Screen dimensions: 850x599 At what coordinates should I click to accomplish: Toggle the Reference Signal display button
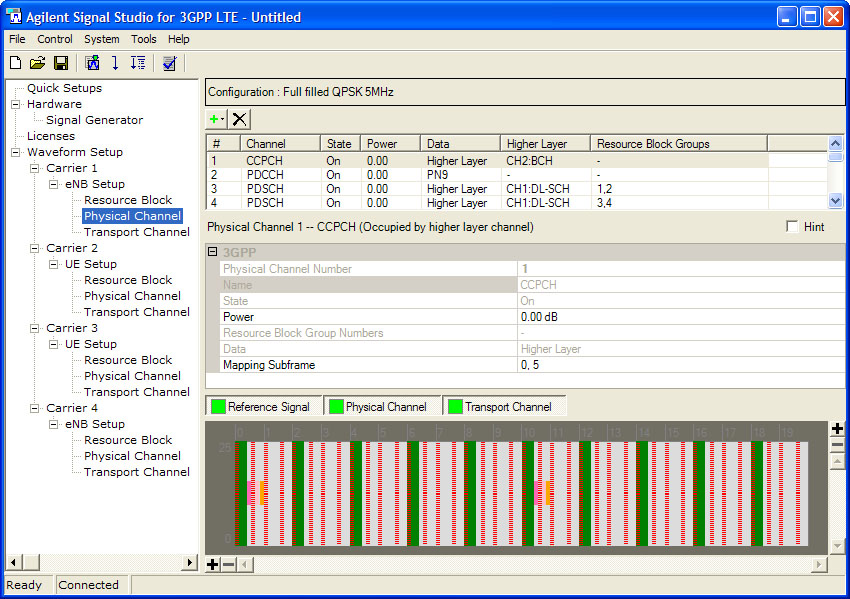(x=263, y=406)
